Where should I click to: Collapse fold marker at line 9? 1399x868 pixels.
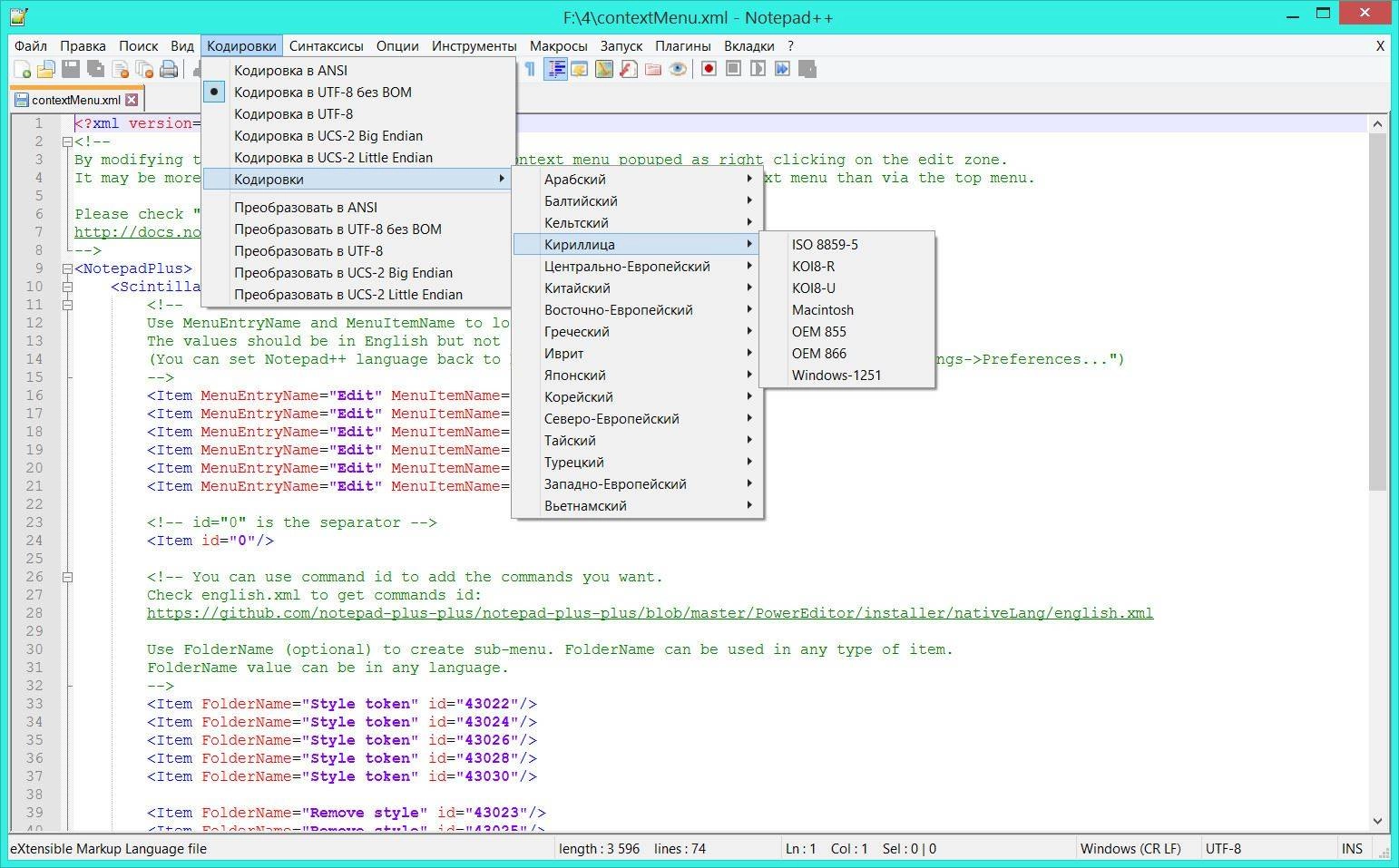(67, 268)
